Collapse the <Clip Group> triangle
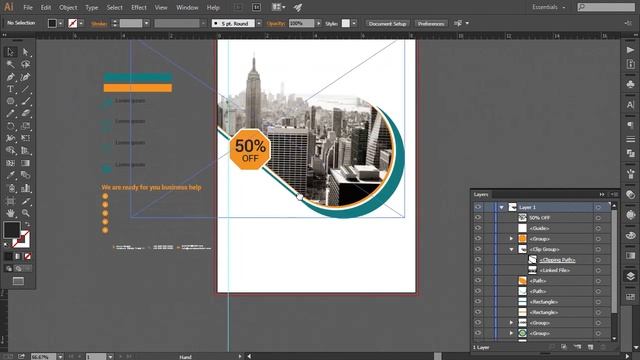 pos(511,249)
